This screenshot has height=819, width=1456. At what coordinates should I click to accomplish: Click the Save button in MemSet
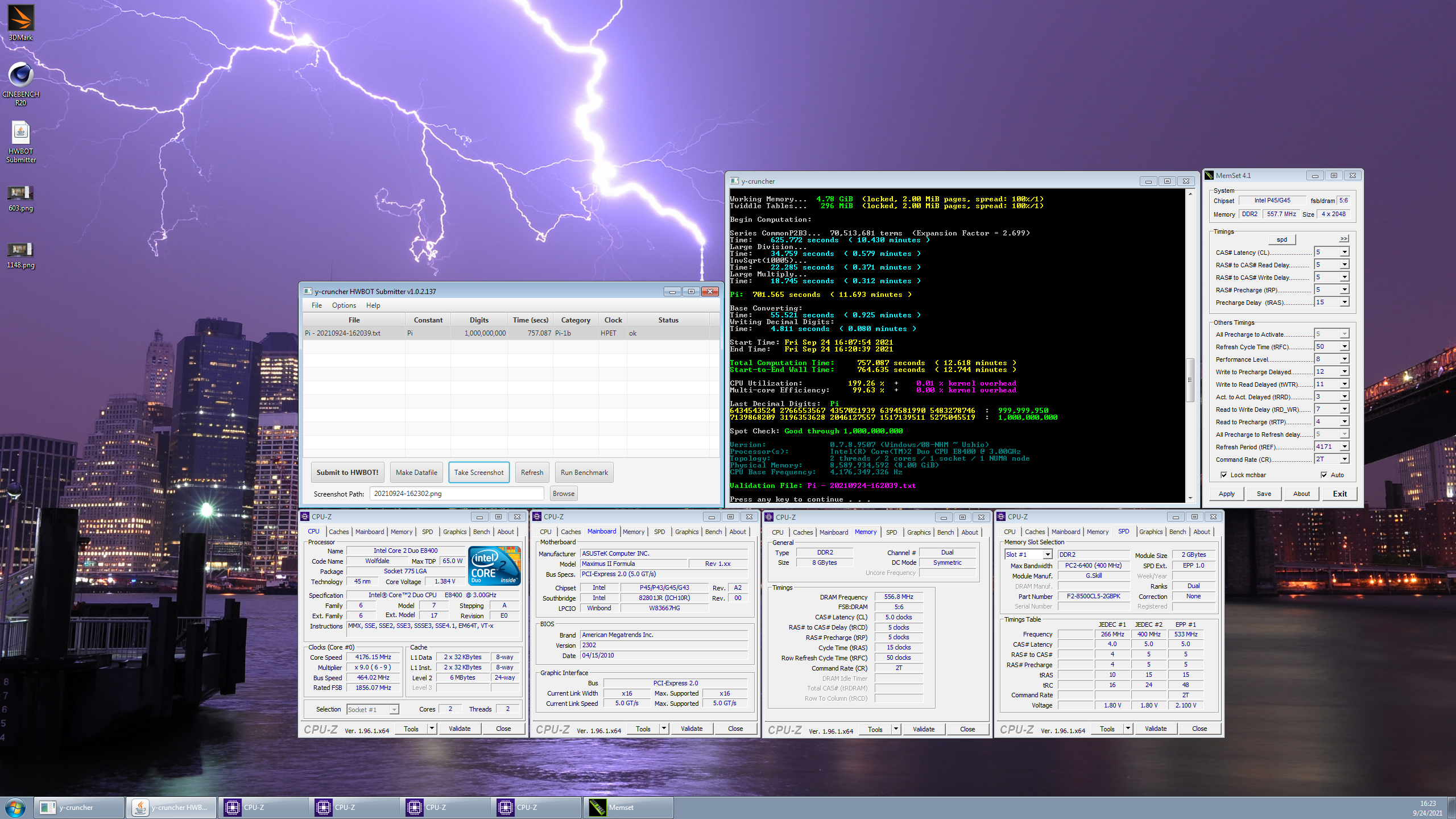tap(1264, 494)
